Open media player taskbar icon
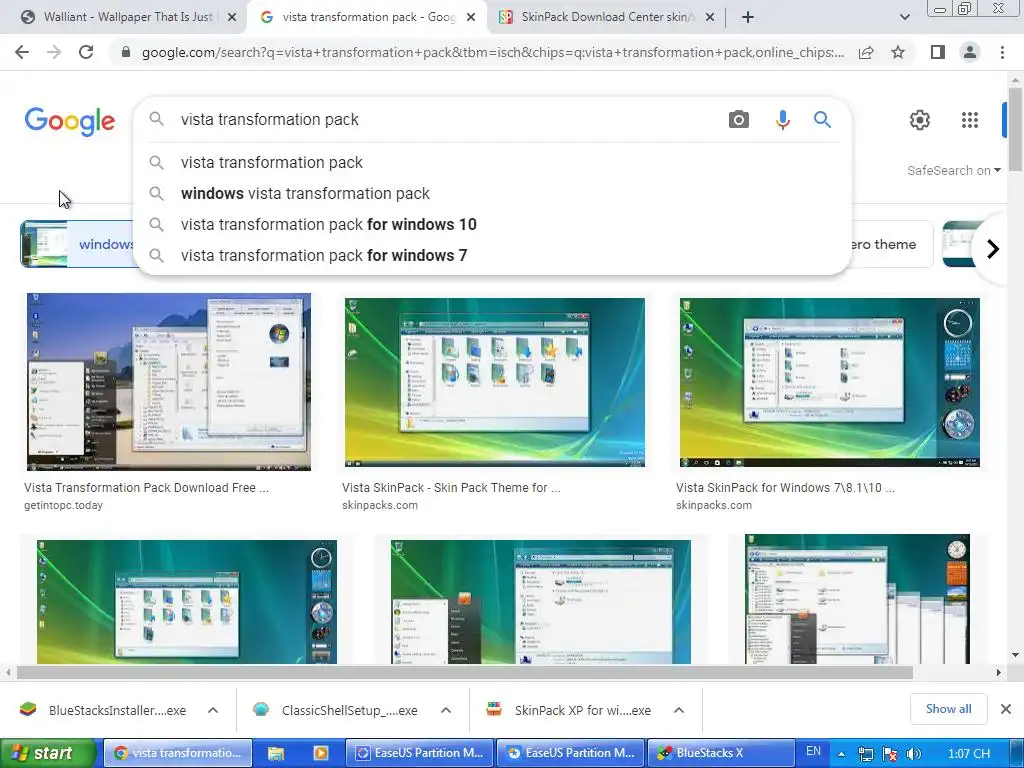1024x768 pixels. [x=321, y=753]
